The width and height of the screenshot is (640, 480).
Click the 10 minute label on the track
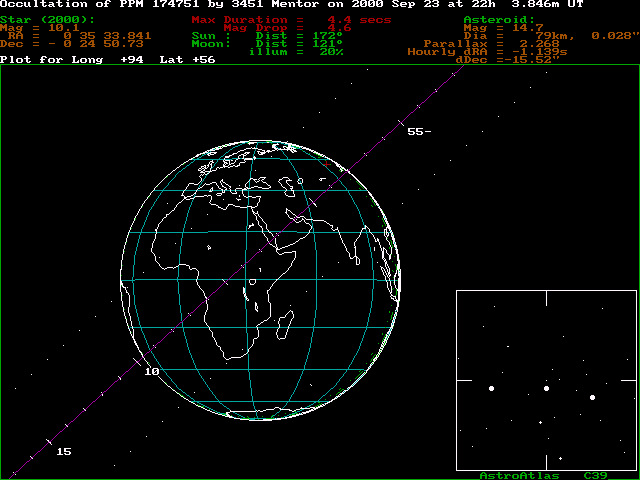(151, 372)
